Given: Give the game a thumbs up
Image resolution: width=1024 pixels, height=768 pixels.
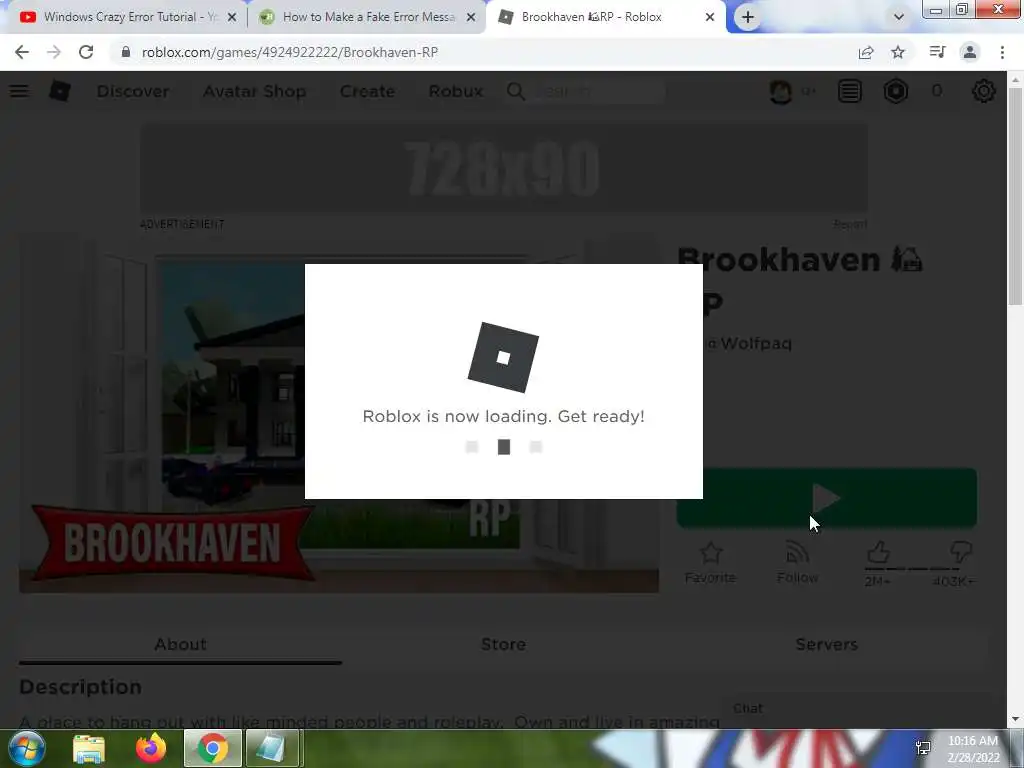Looking at the screenshot, I should tap(878, 552).
